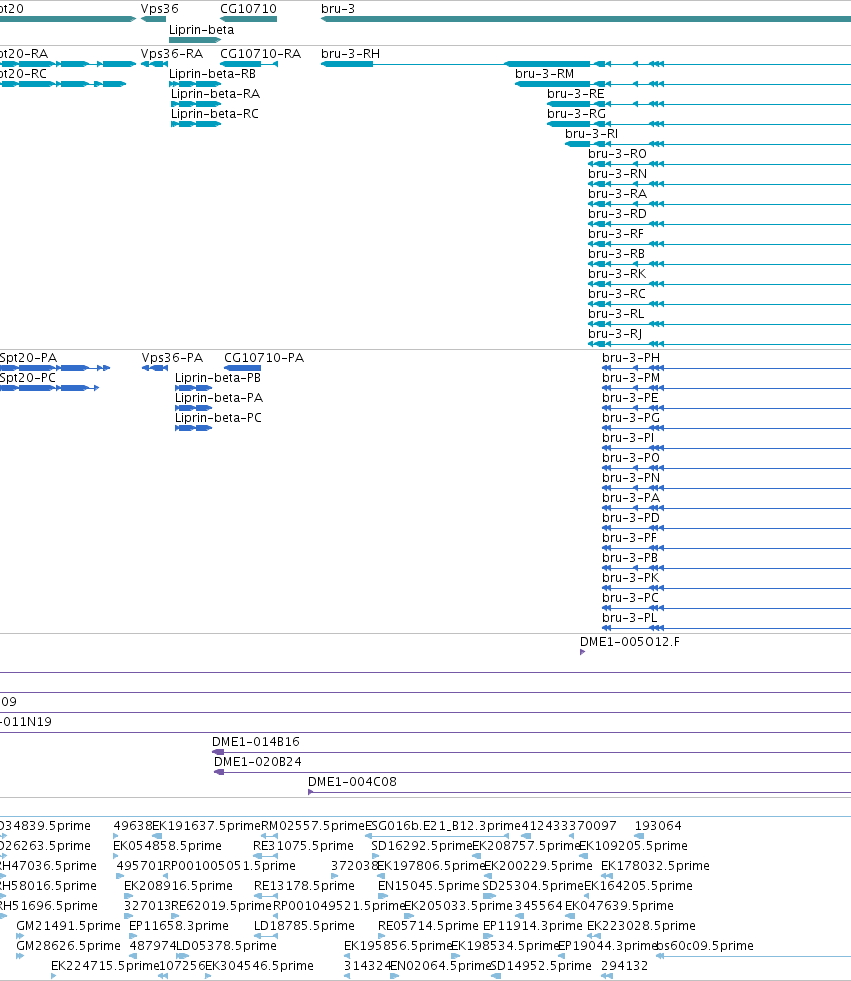
Task: Click the bru-3-RG transcript label
Action: (576, 114)
